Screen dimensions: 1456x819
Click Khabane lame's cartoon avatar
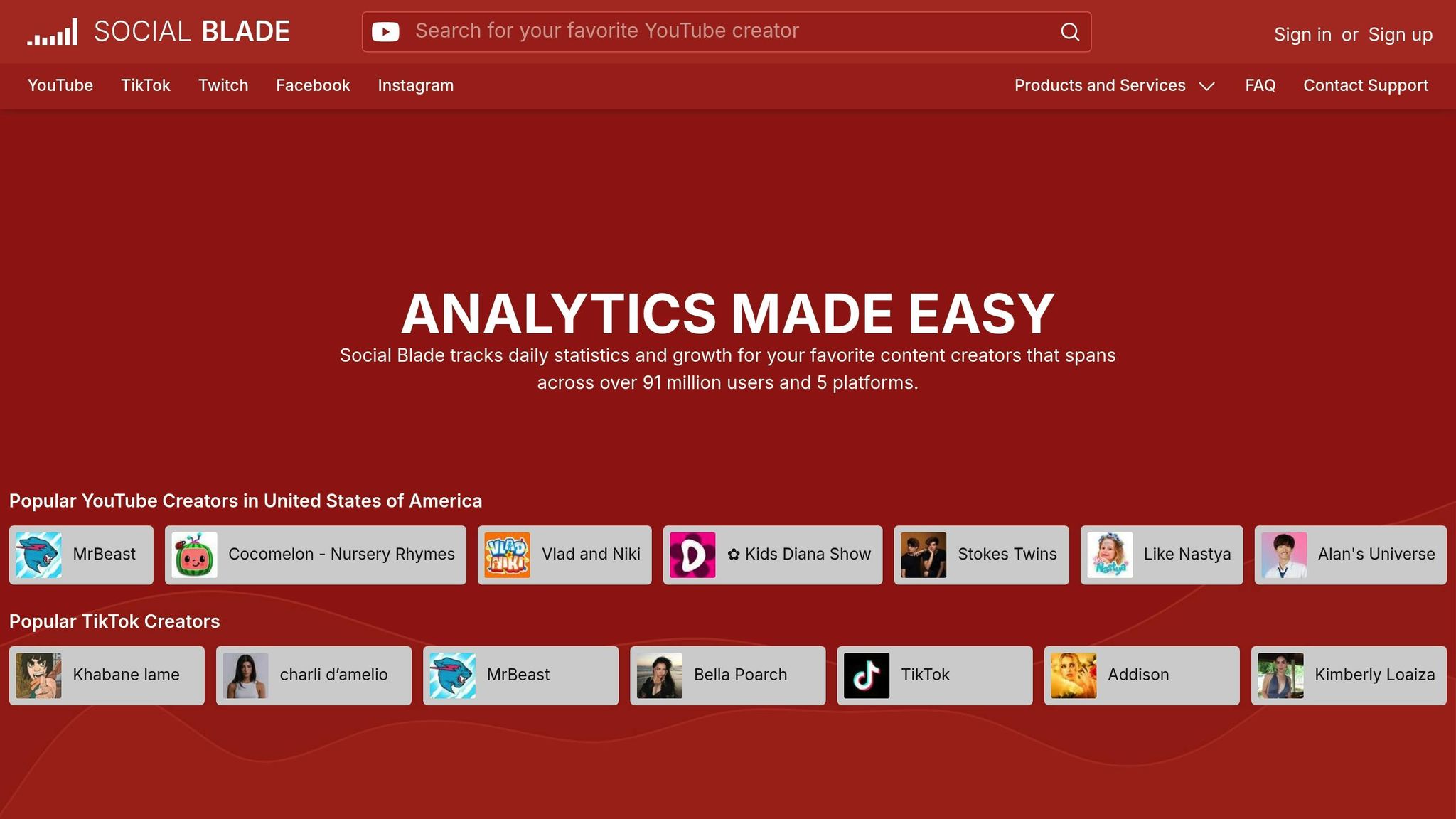coord(38,675)
